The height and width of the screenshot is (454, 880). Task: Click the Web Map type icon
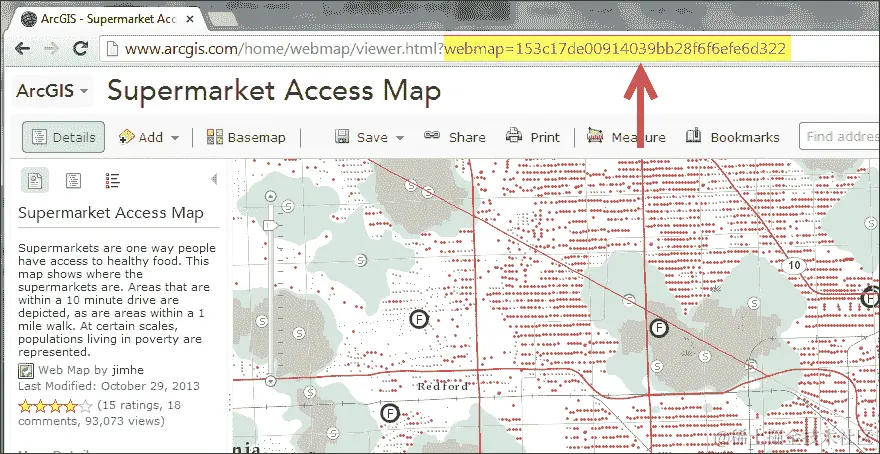[x=26, y=371]
